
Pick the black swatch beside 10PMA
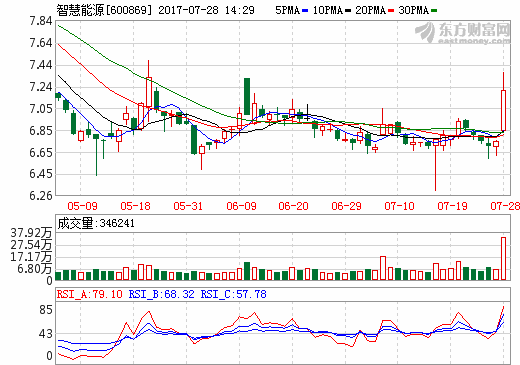pyautogui.click(x=348, y=11)
